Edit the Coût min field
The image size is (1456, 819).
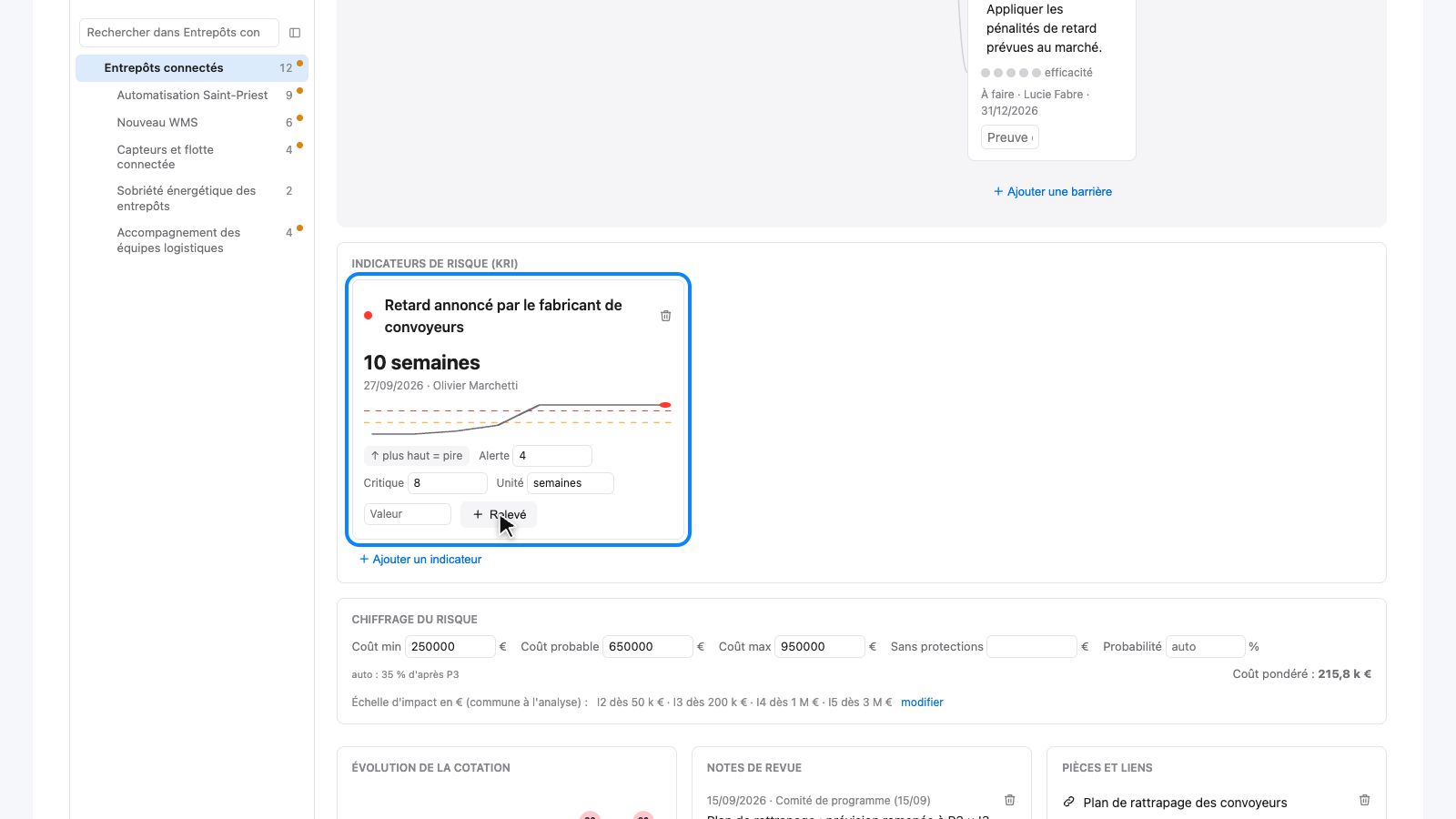click(450, 647)
